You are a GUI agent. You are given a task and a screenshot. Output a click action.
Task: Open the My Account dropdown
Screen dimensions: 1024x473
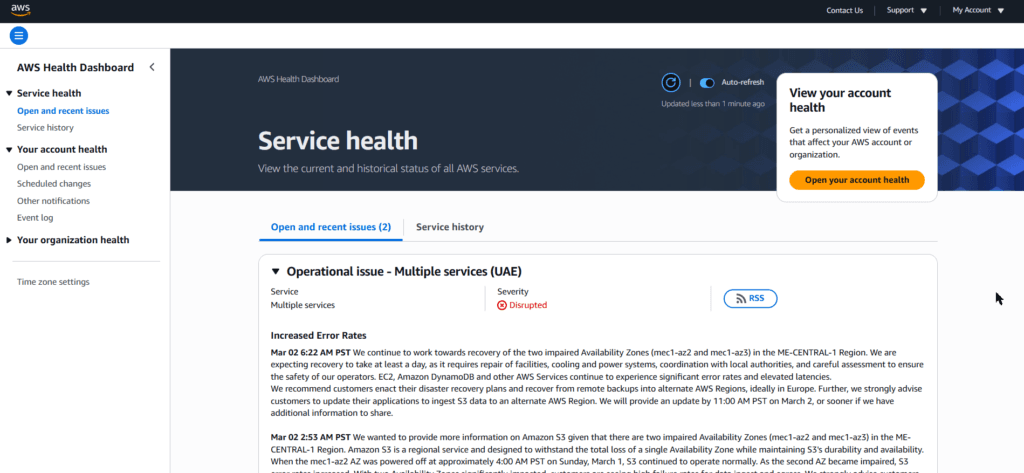click(x=978, y=10)
